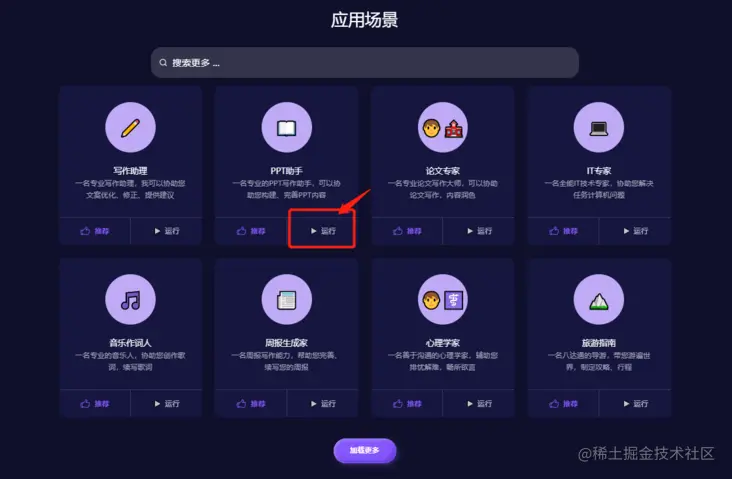Toggle 推荐 on the 论文专家 card
The height and width of the screenshot is (479, 732).
pyautogui.click(x=407, y=231)
